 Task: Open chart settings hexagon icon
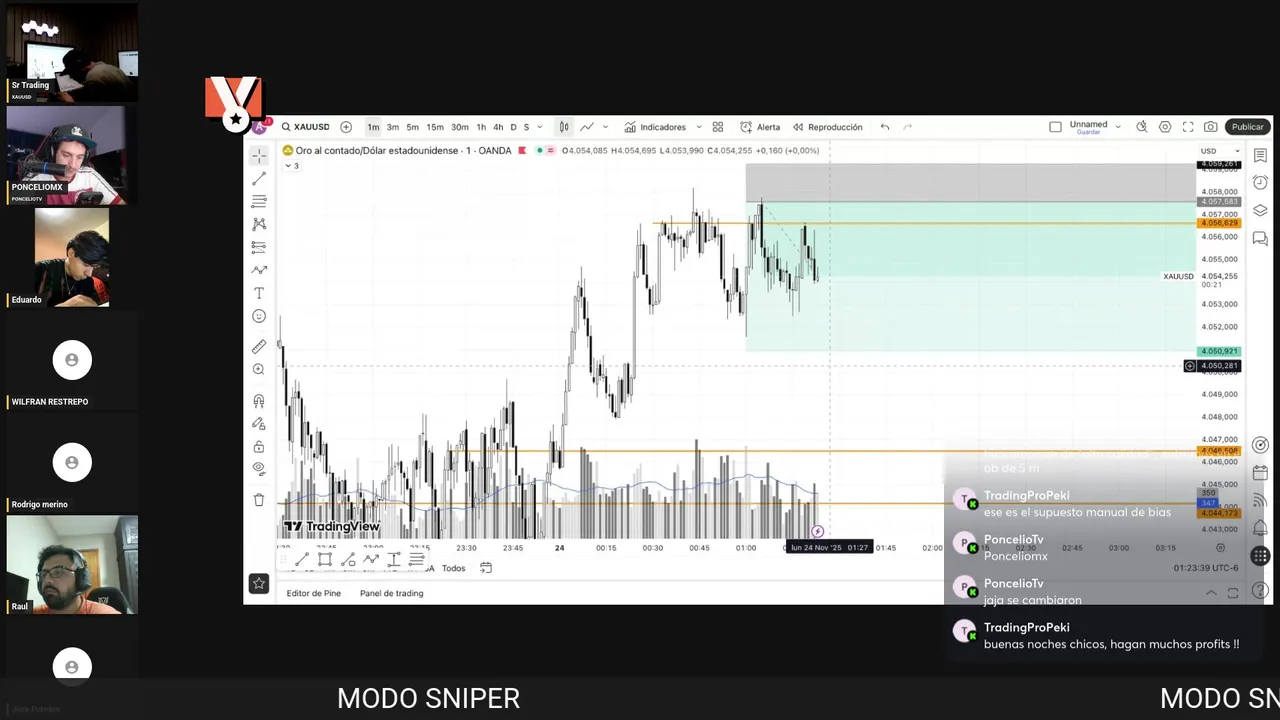(x=1165, y=127)
